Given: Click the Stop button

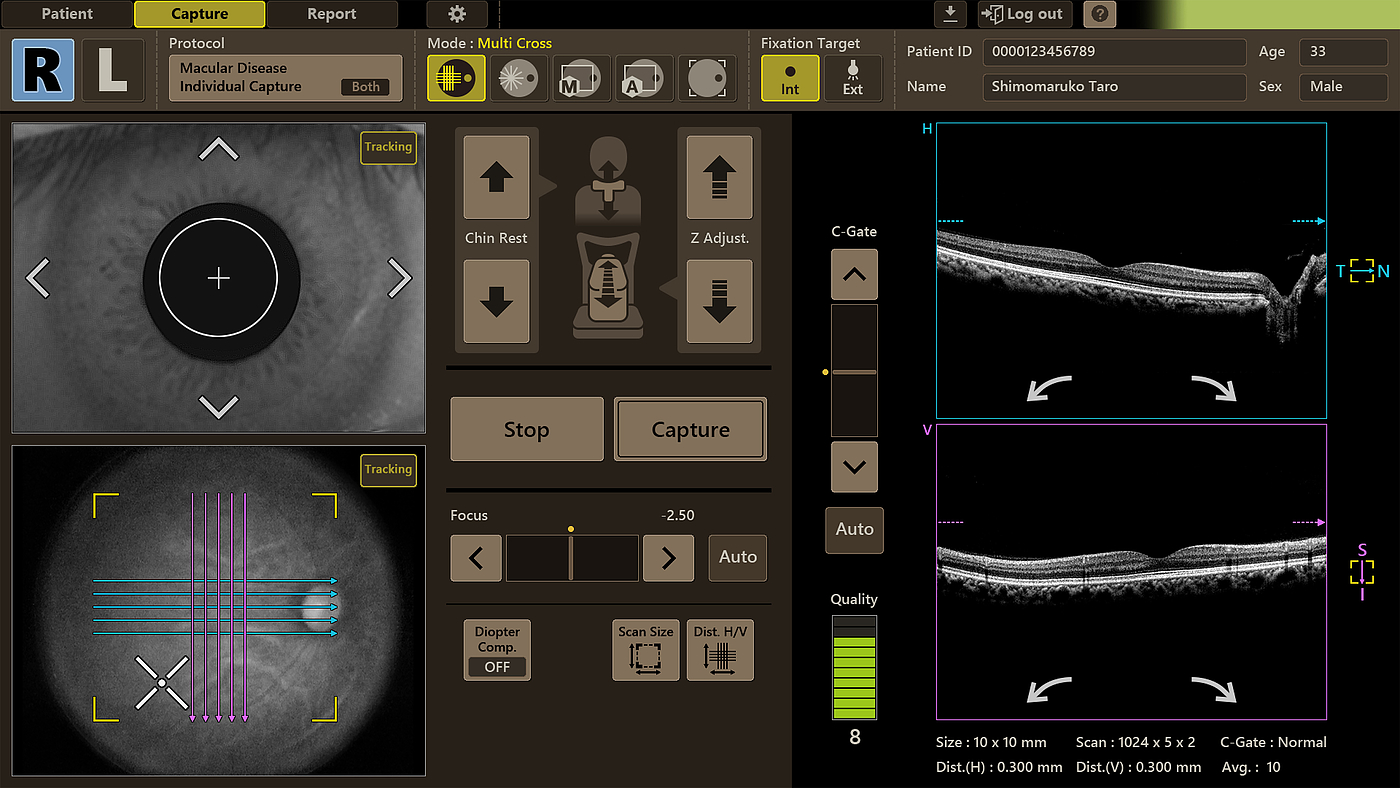Looking at the screenshot, I should (527, 430).
